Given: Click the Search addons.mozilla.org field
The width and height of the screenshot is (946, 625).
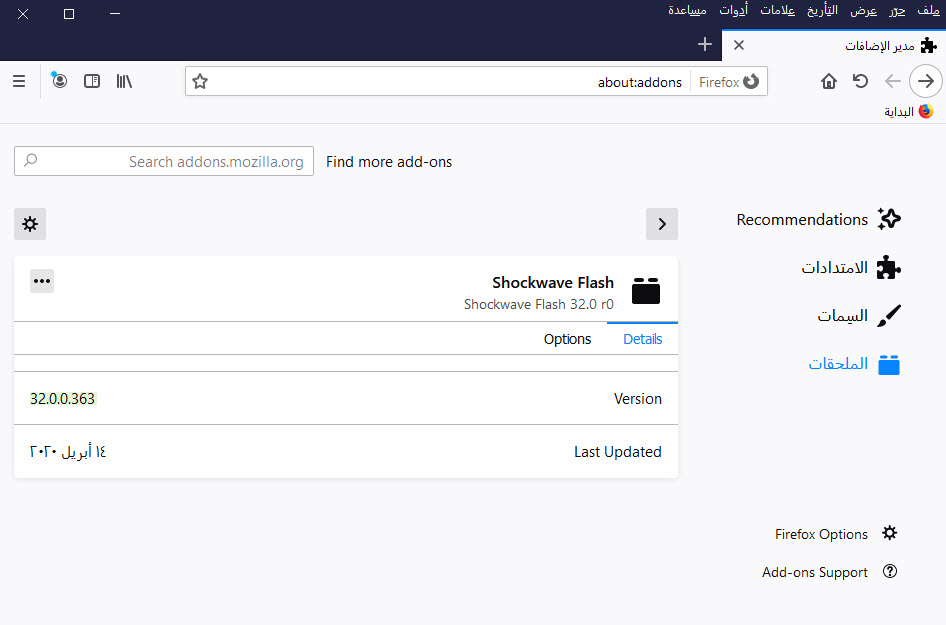Looking at the screenshot, I should (x=163, y=161).
